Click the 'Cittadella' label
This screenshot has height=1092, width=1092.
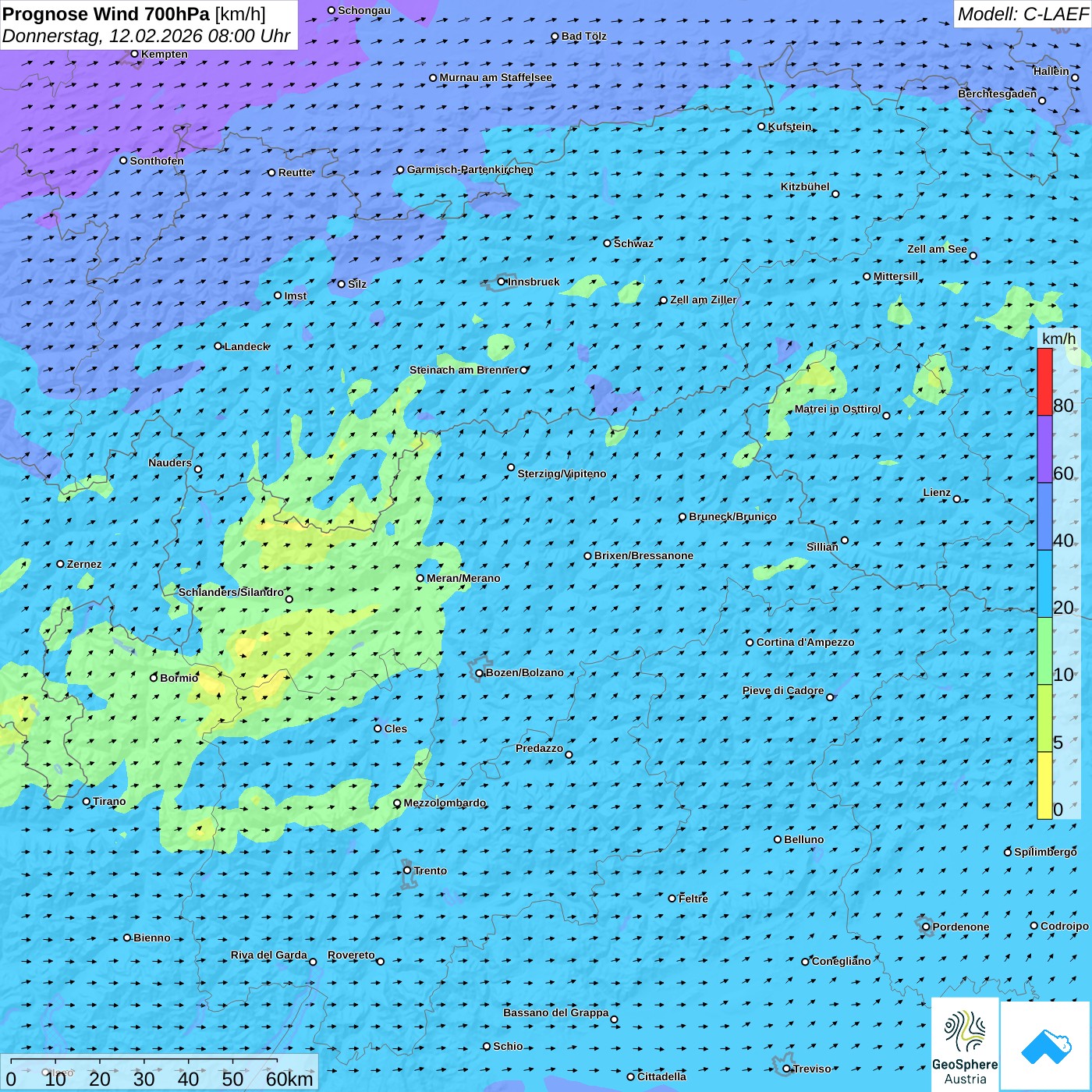point(662,1076)
